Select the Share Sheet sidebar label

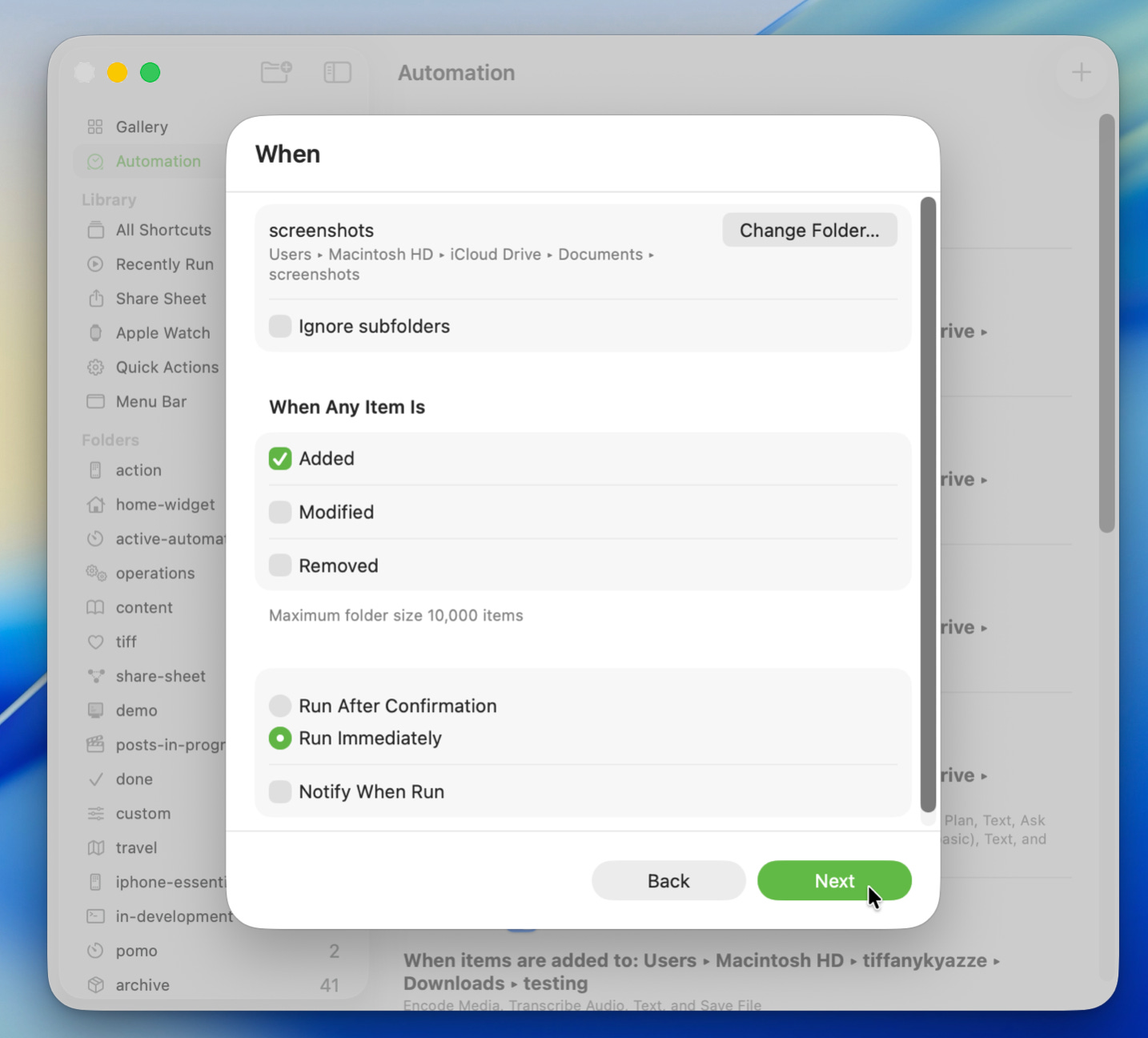point(161,299)
